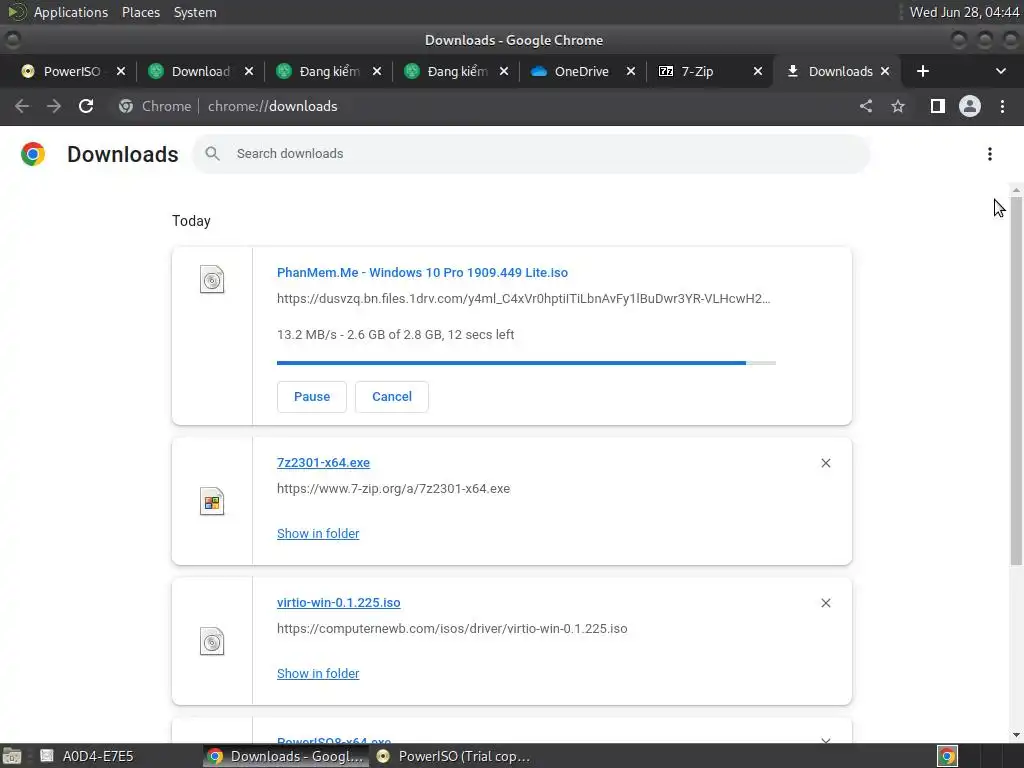Open the Downloads page more actions menu

coord(990,154)
